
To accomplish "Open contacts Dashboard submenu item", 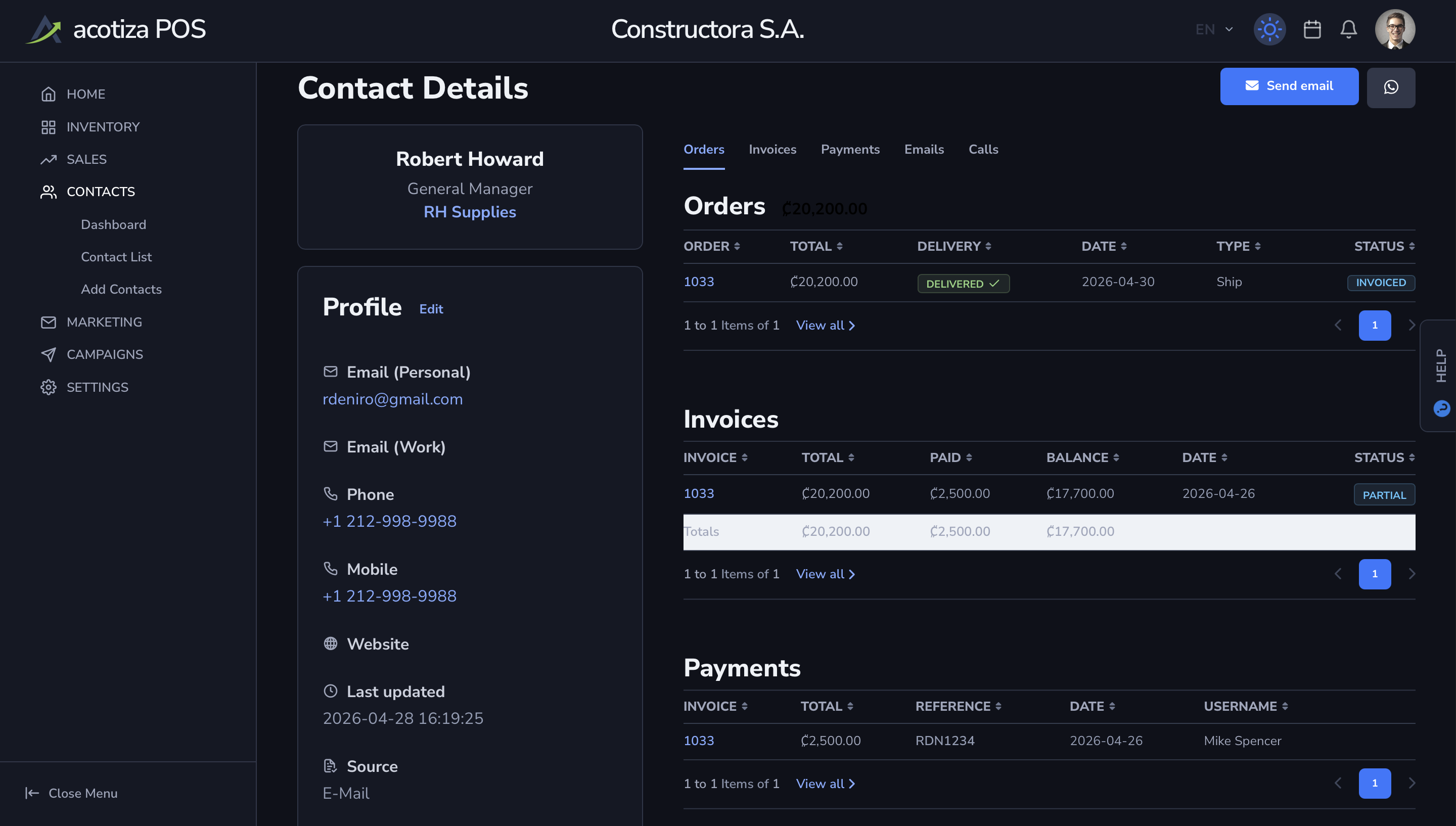I will (x=113, y=224).
